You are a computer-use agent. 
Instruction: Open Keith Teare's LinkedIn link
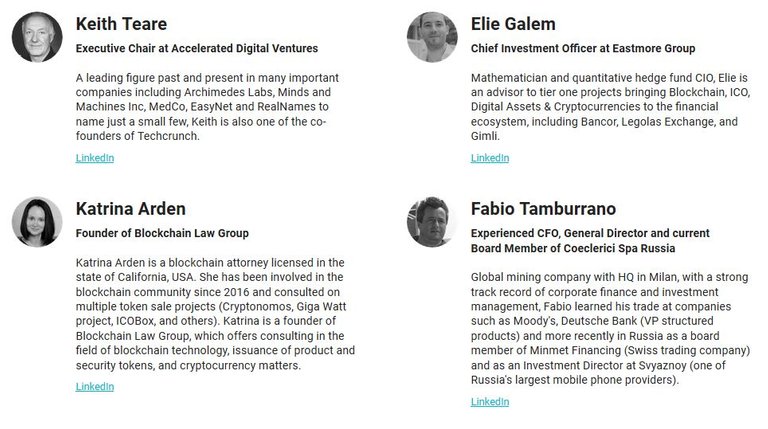(95, 158)
